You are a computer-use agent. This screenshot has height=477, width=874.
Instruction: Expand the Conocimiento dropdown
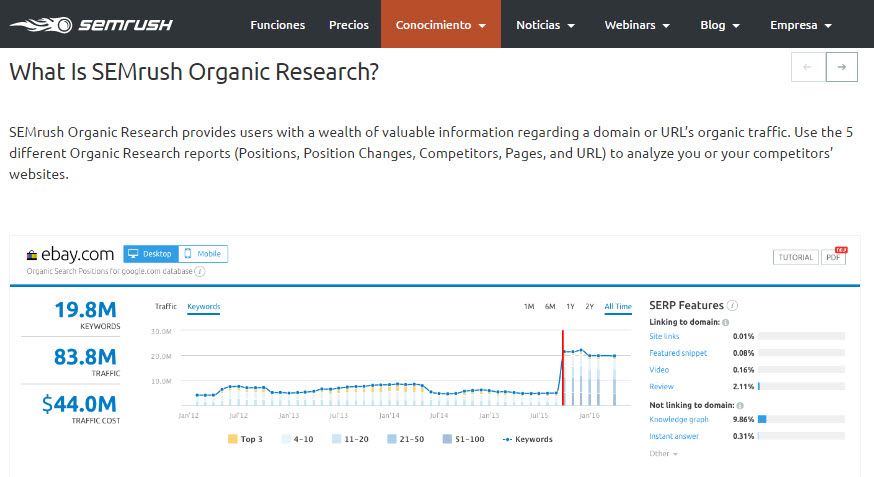click(x=441, y=25)
